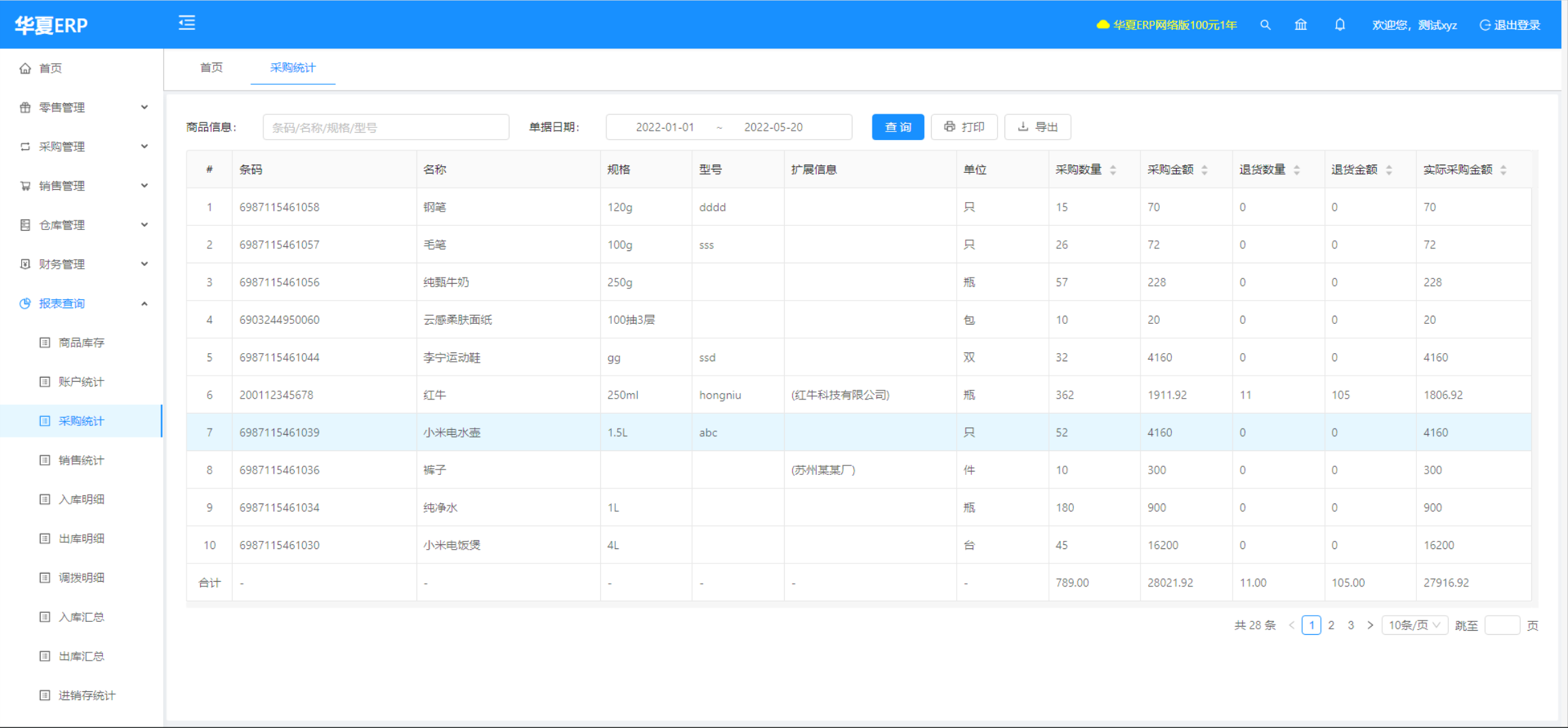Click the home icon next to 首页 in sidebar
The height and width of the screenshot is (728, 1568).
coord(25,68)
